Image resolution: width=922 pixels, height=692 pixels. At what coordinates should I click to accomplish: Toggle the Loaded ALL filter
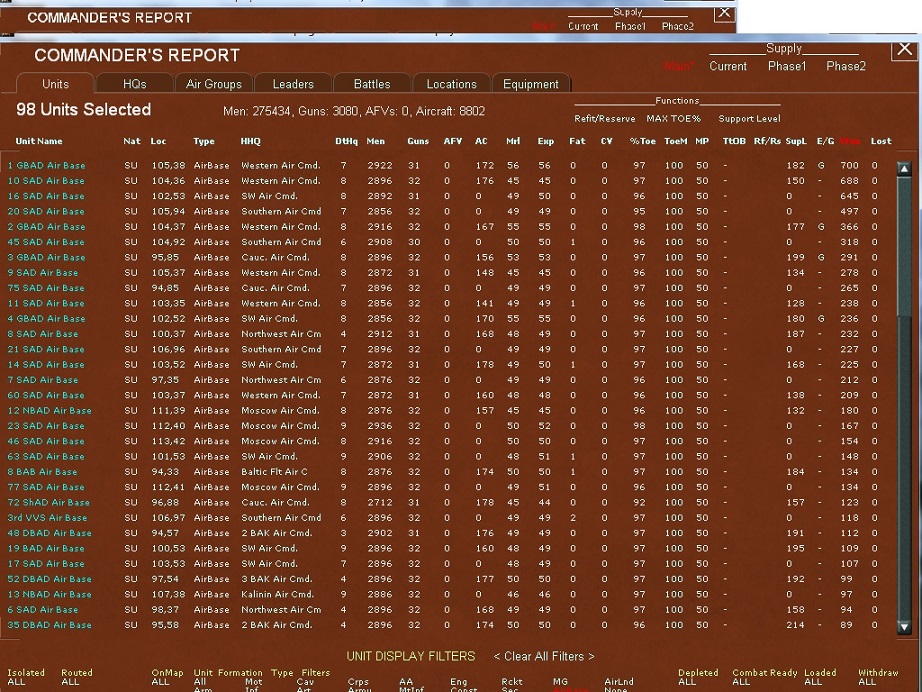tap(813, 682)
